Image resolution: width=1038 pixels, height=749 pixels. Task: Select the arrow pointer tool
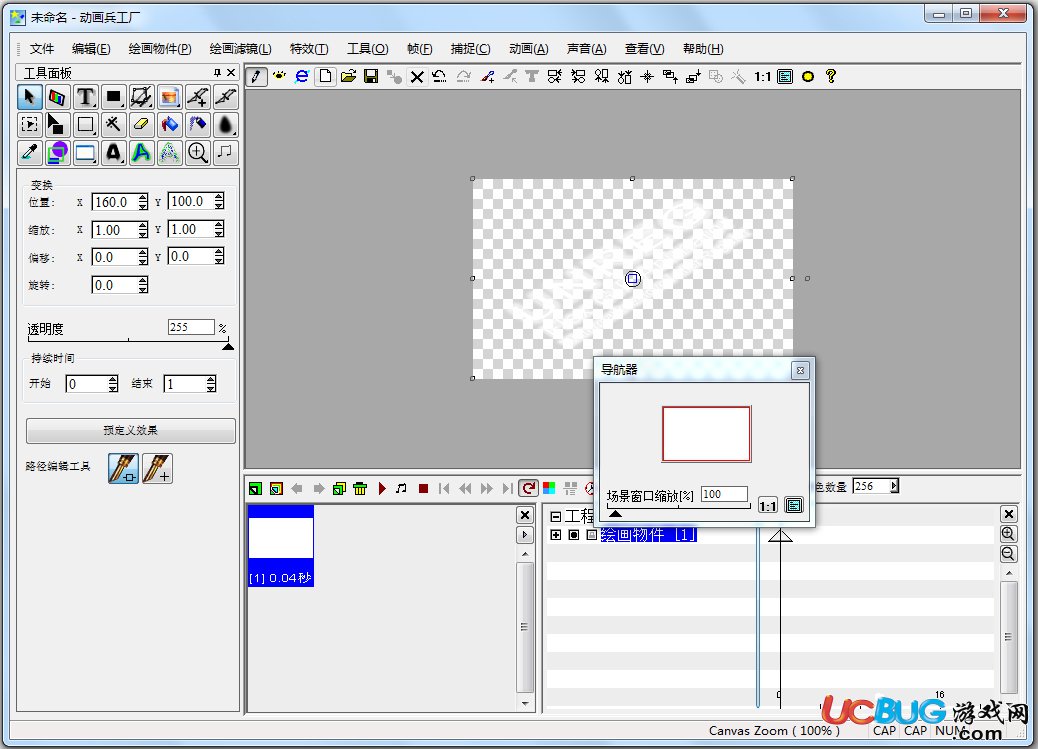pos(29,97)
